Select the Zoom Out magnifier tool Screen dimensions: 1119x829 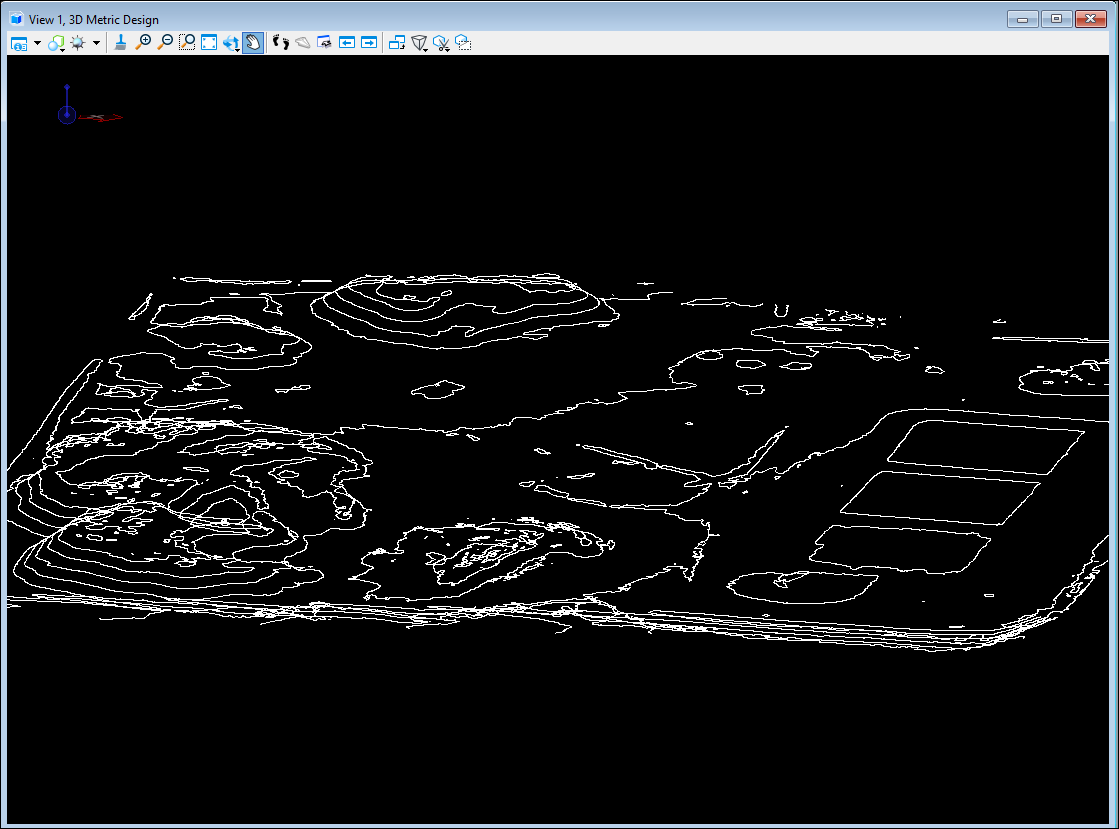point(165,43)
